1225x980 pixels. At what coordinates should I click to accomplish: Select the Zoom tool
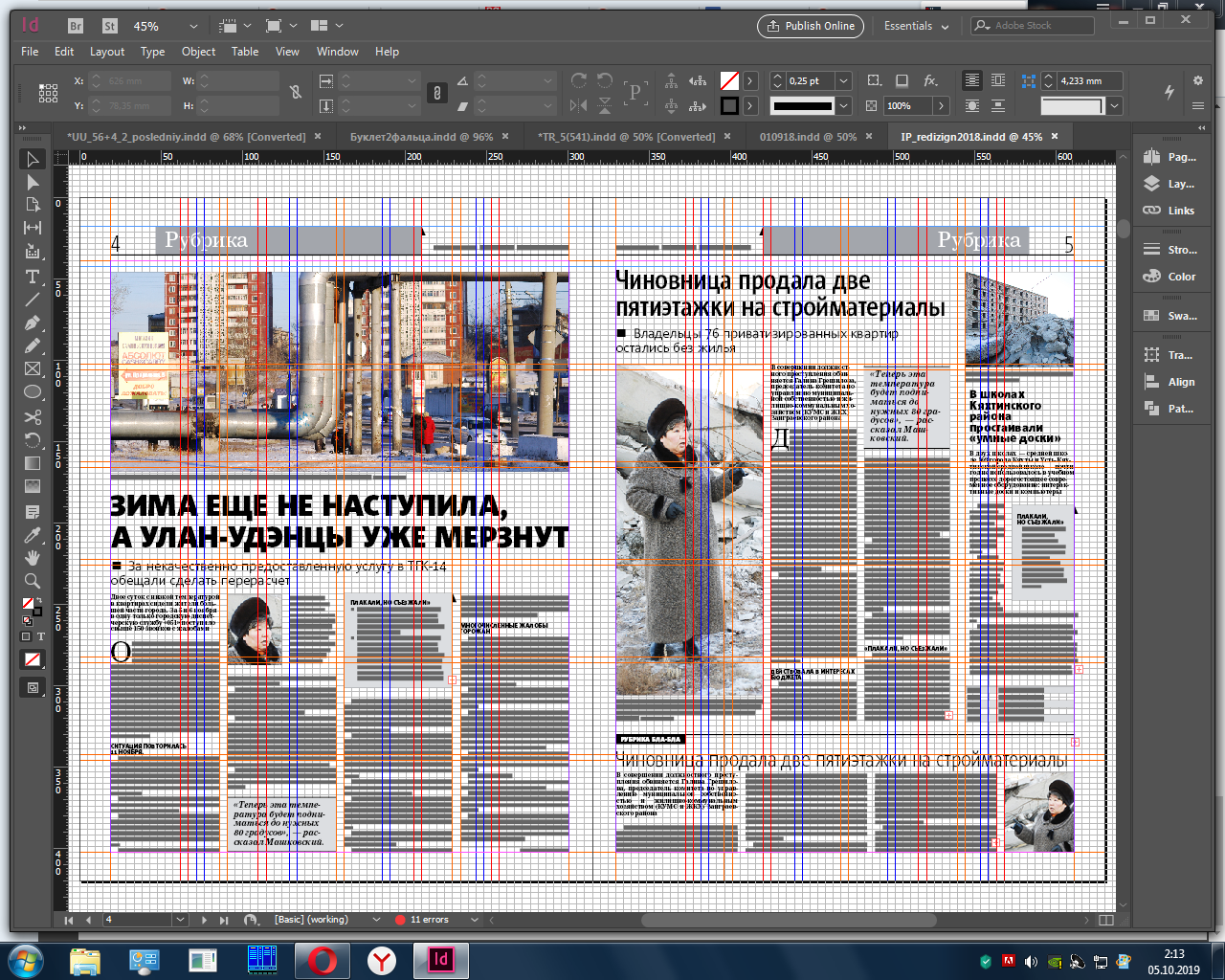33,581
